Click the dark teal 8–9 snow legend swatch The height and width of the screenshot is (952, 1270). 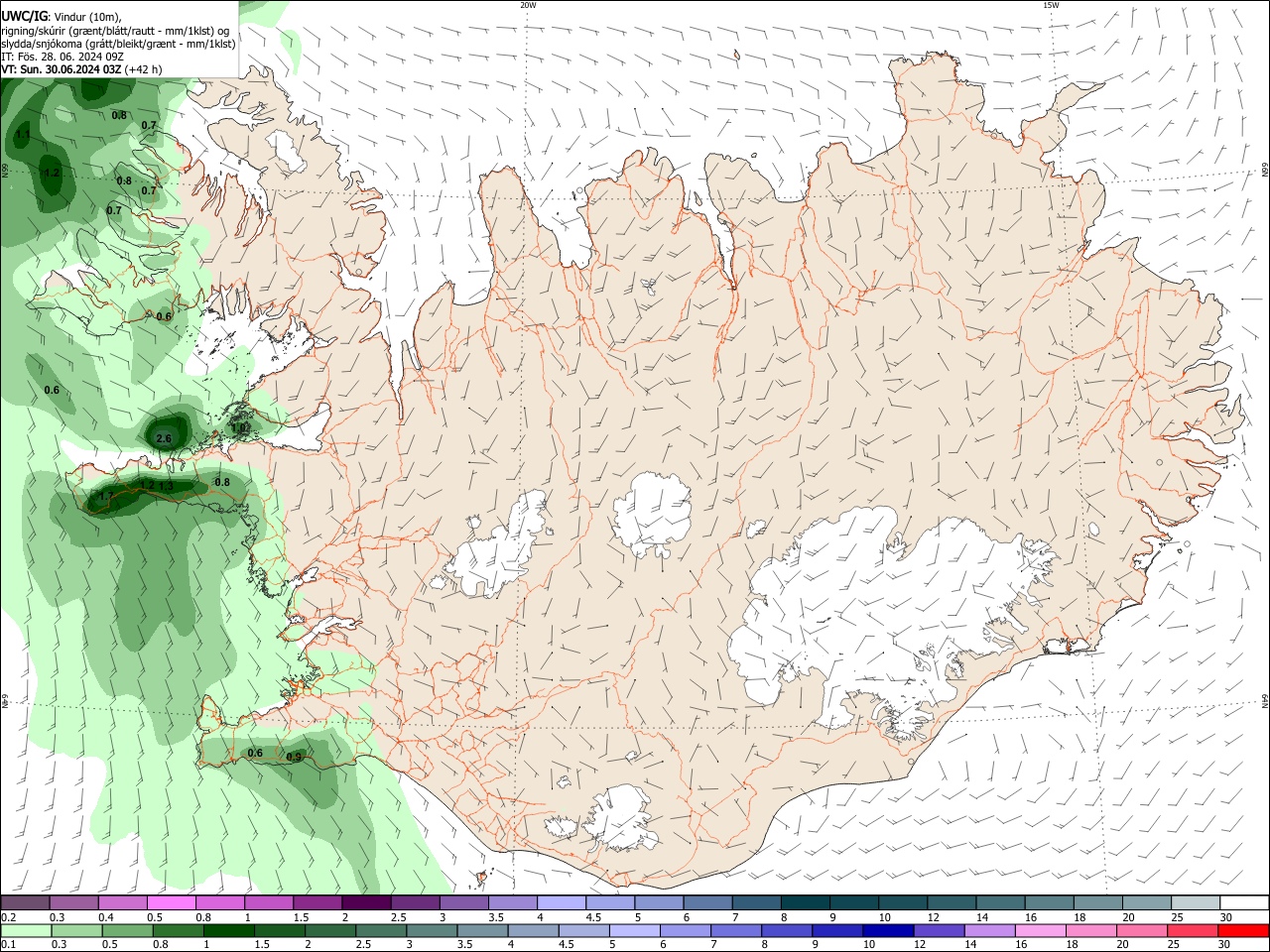[x=805, y=902]
